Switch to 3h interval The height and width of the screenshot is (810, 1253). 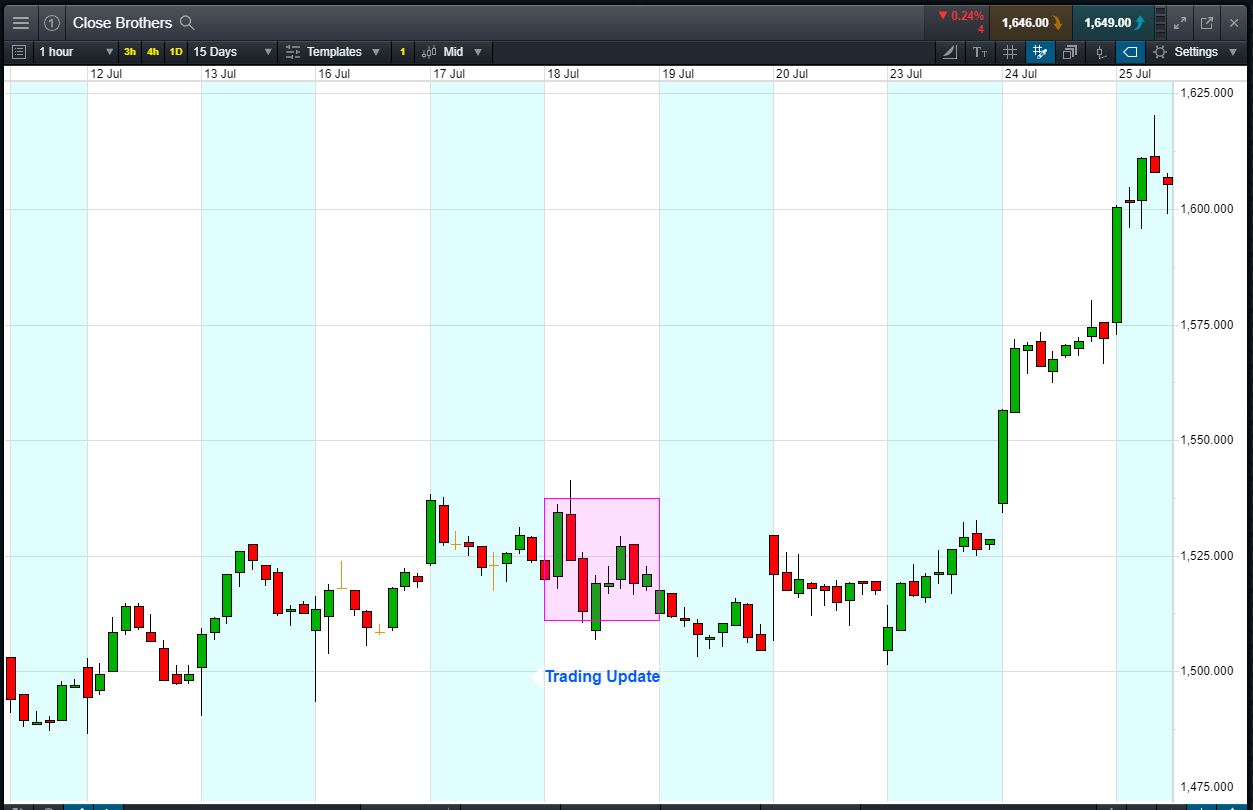tap(130, 51)
